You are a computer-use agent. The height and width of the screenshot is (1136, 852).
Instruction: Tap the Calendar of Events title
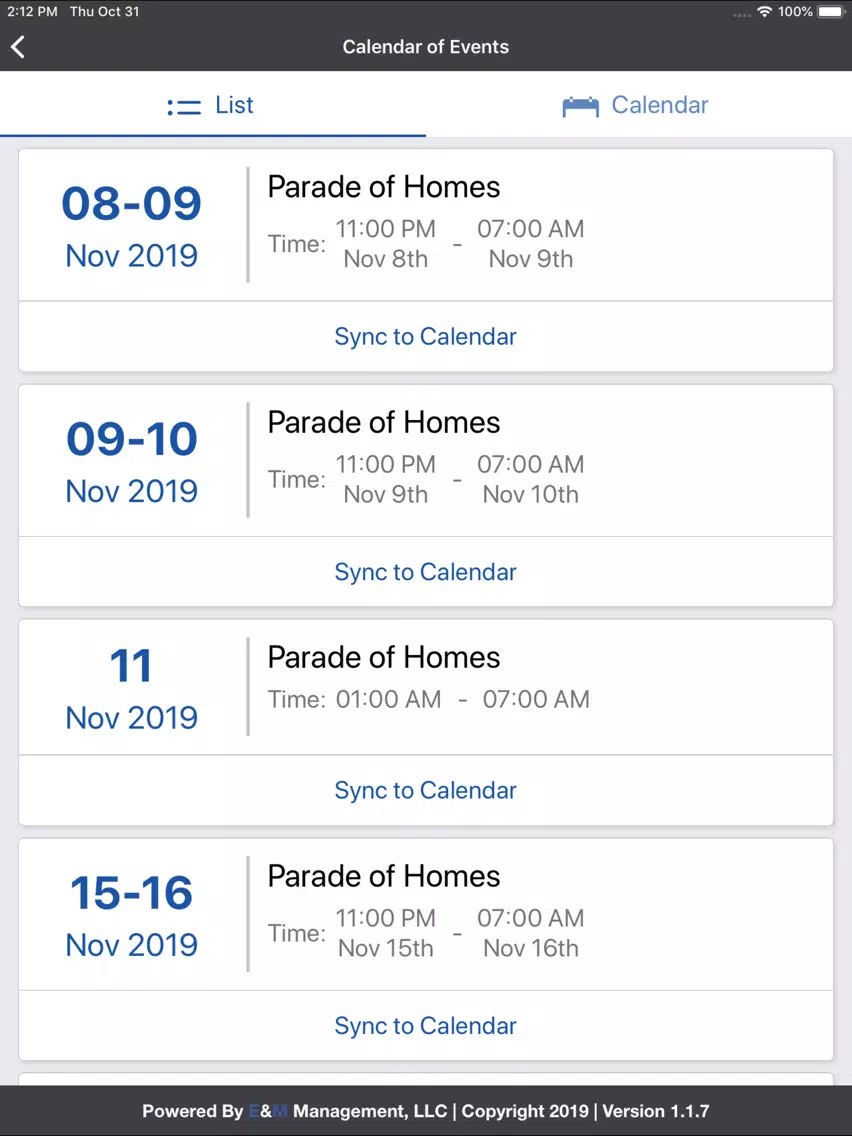click(425, 47)
